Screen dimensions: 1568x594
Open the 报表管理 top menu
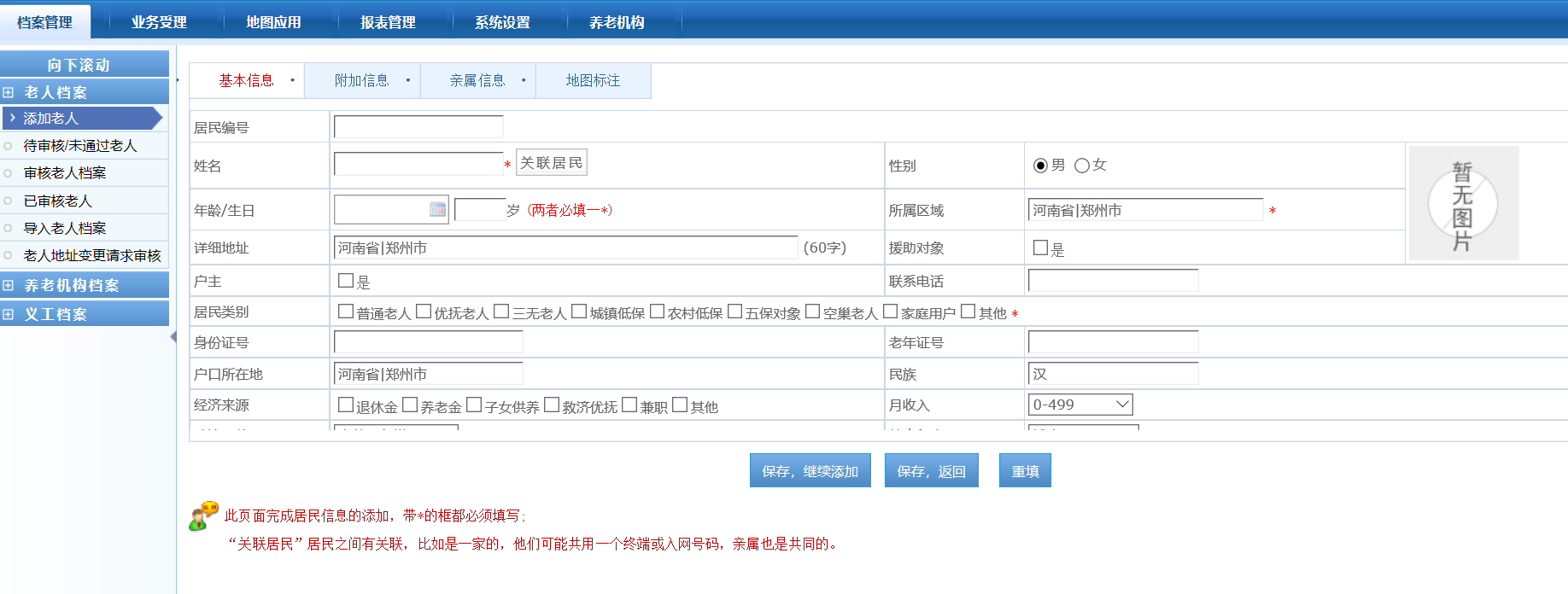pyautogui.click(x=388, y=22)
